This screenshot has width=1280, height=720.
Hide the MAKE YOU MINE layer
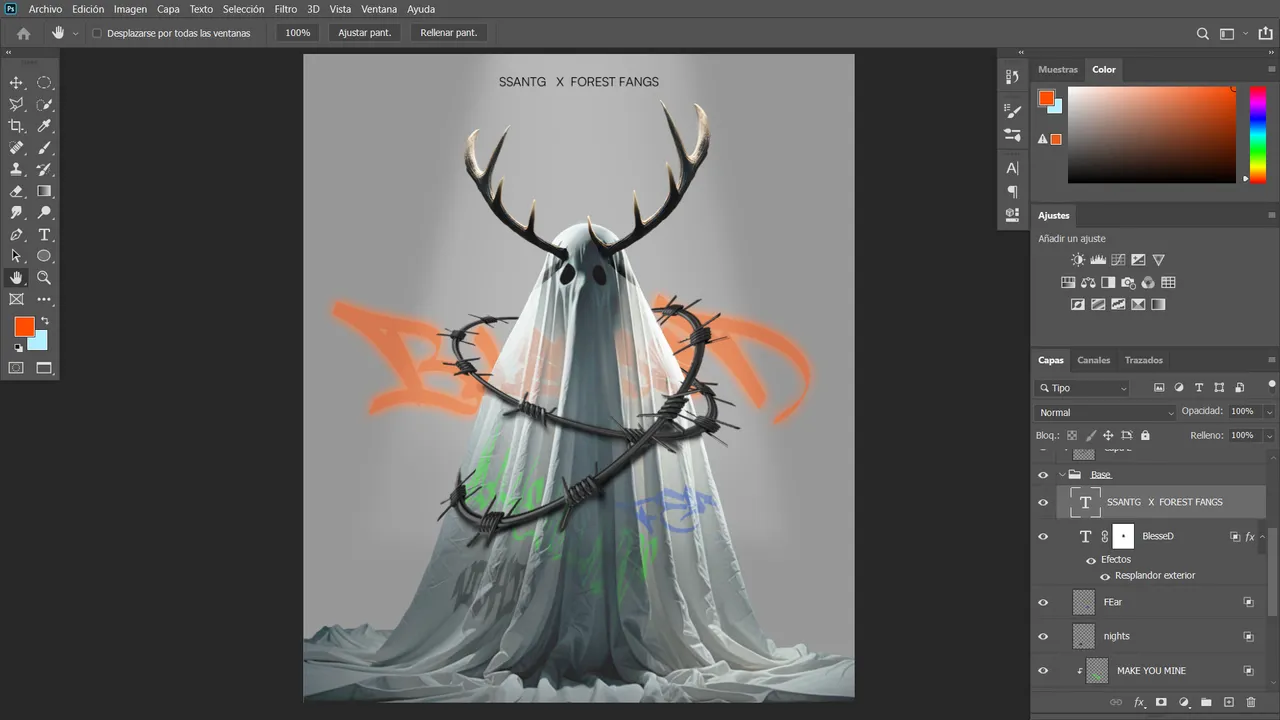click(x=1043, y=671)
